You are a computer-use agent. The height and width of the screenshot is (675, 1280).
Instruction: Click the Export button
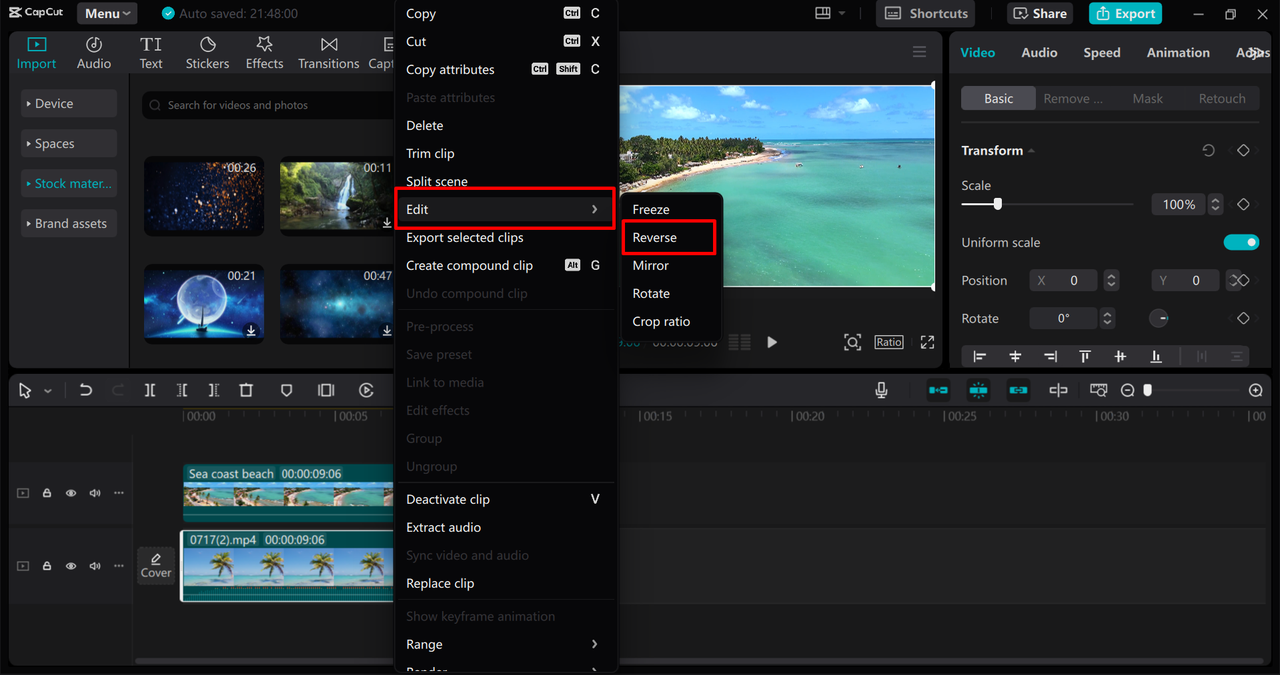pyautogui.click(x=1125, y=13)
